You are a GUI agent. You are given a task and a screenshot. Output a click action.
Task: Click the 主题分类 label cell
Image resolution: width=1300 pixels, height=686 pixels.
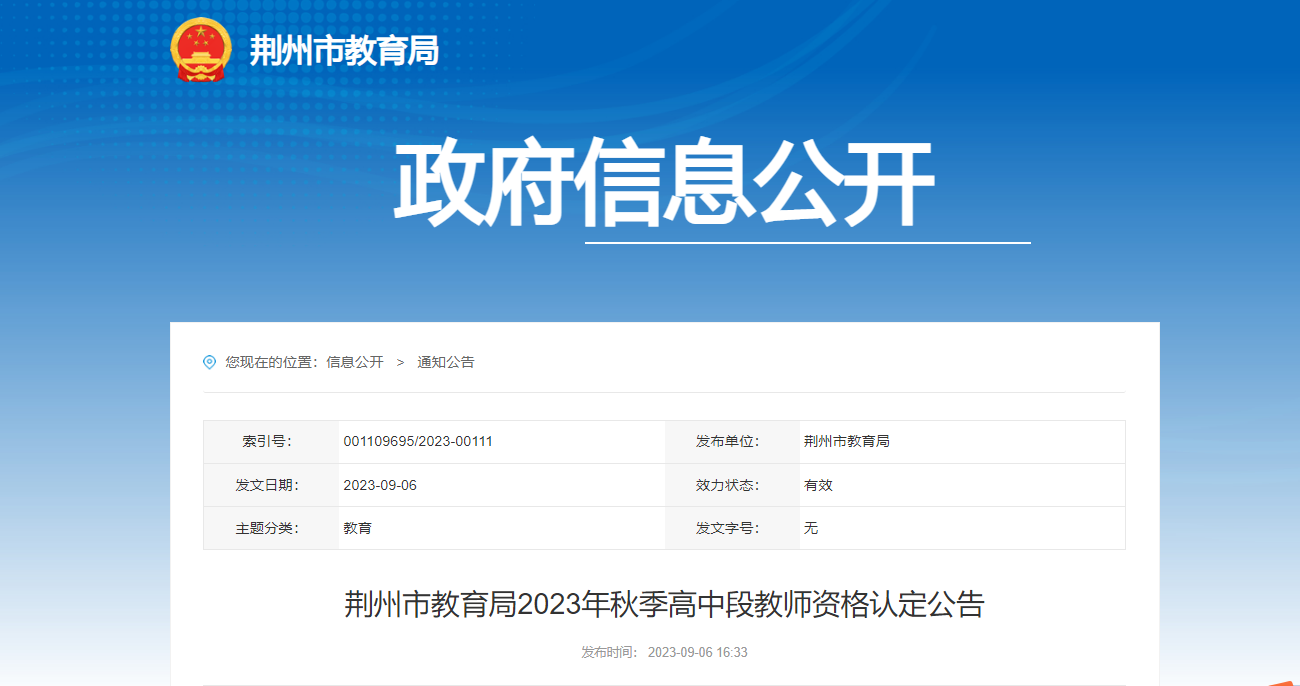(x=267, y=528)
